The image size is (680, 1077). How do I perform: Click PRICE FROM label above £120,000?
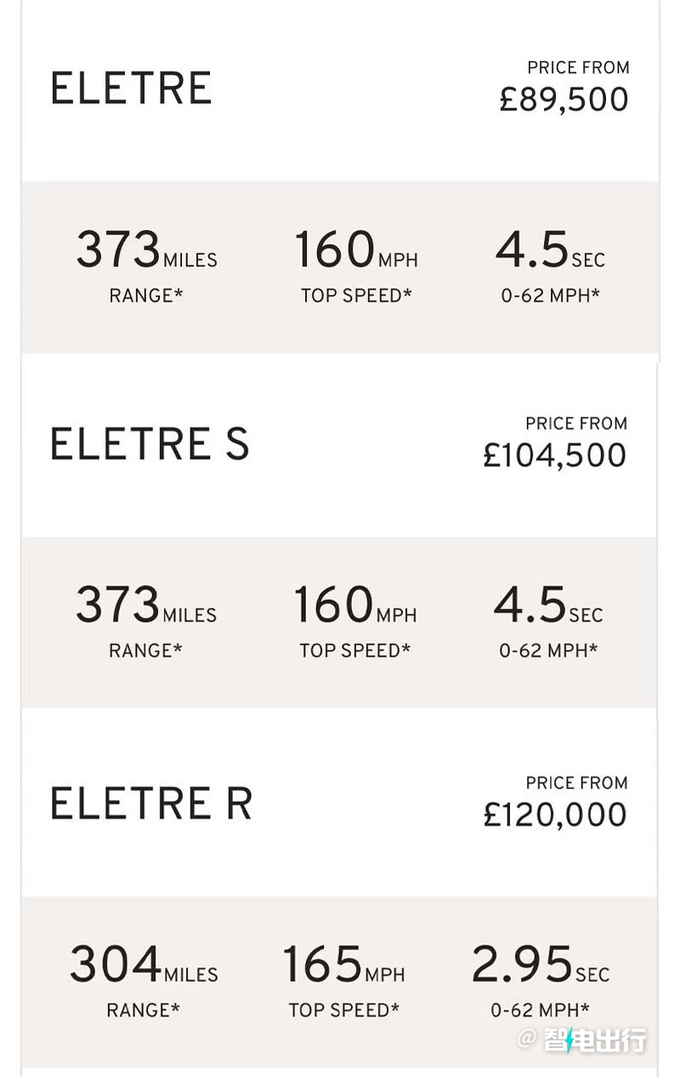(576, 782)
